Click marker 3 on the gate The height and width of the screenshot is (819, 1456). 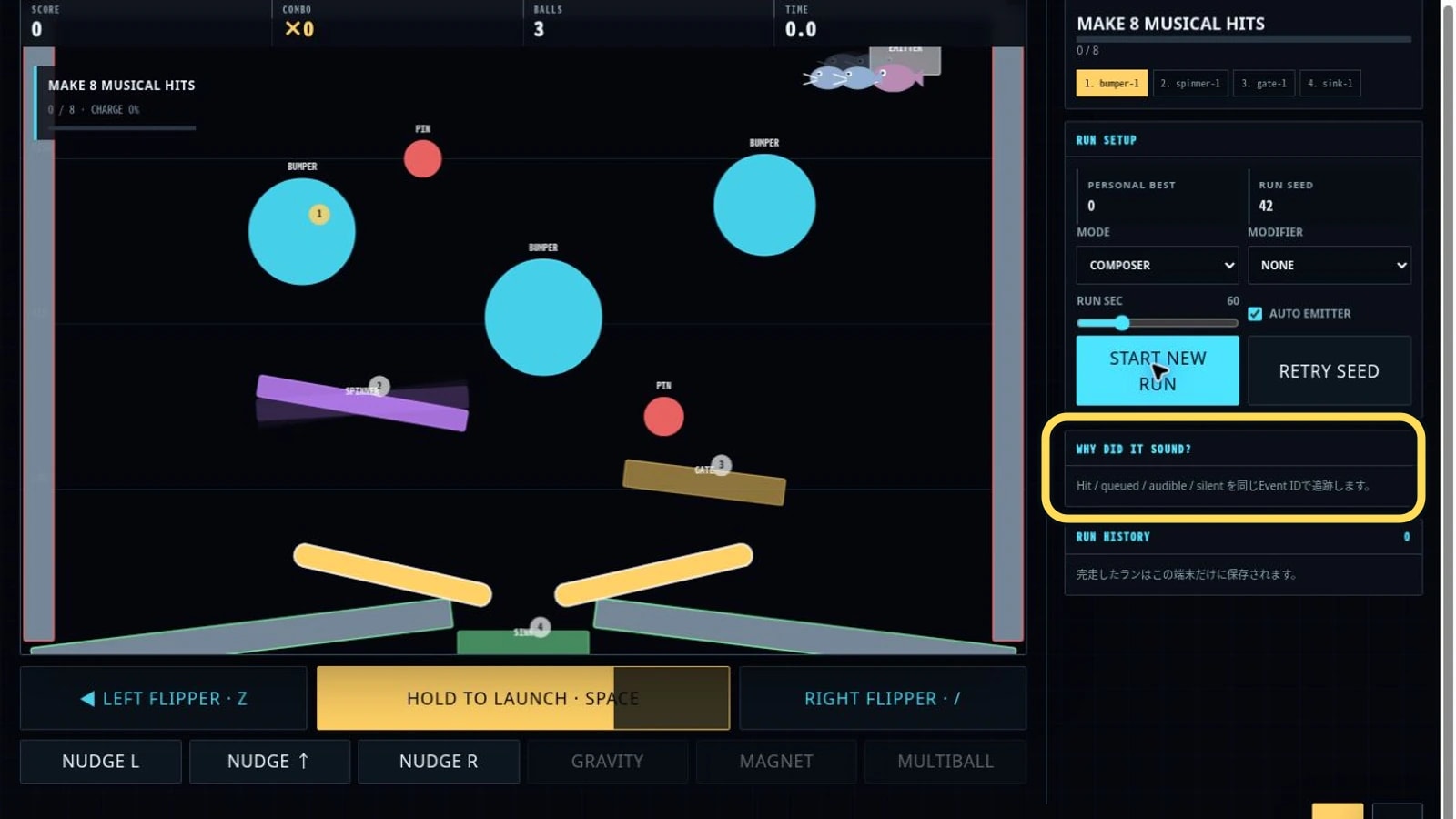pyautogui.click(x=721, y=464)
